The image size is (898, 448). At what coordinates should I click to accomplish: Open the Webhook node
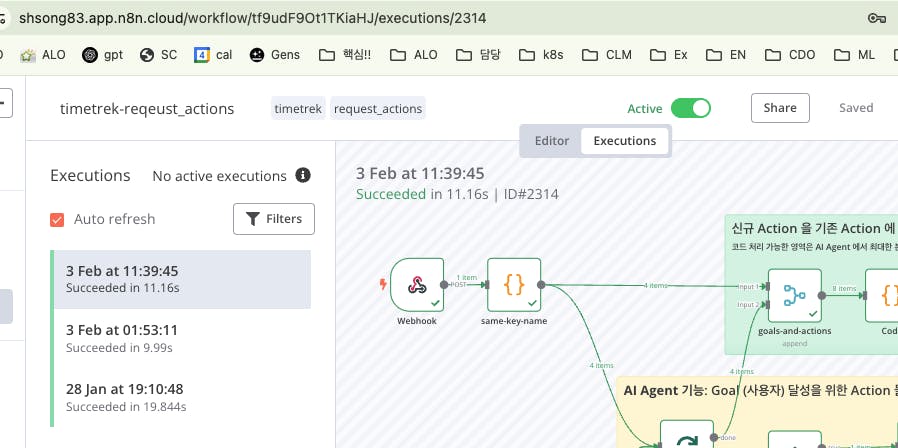click(417, 285)
